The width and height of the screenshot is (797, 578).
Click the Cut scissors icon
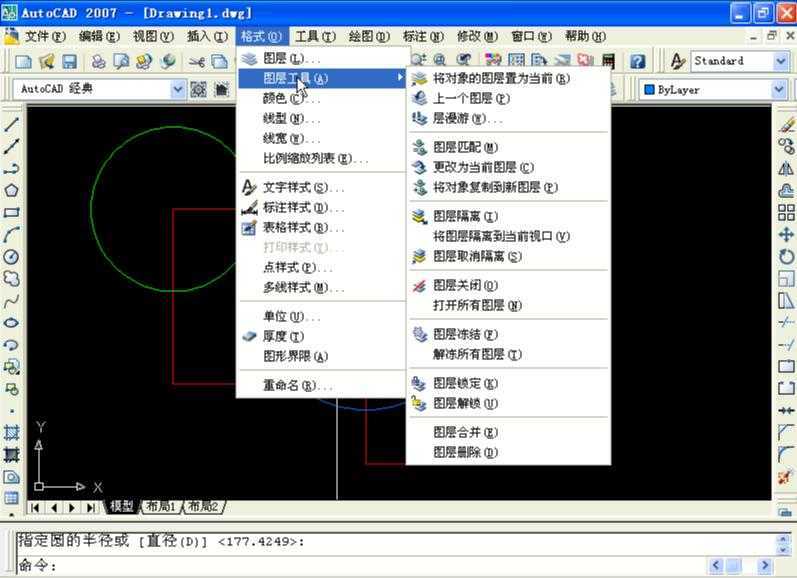click(197, 62)
